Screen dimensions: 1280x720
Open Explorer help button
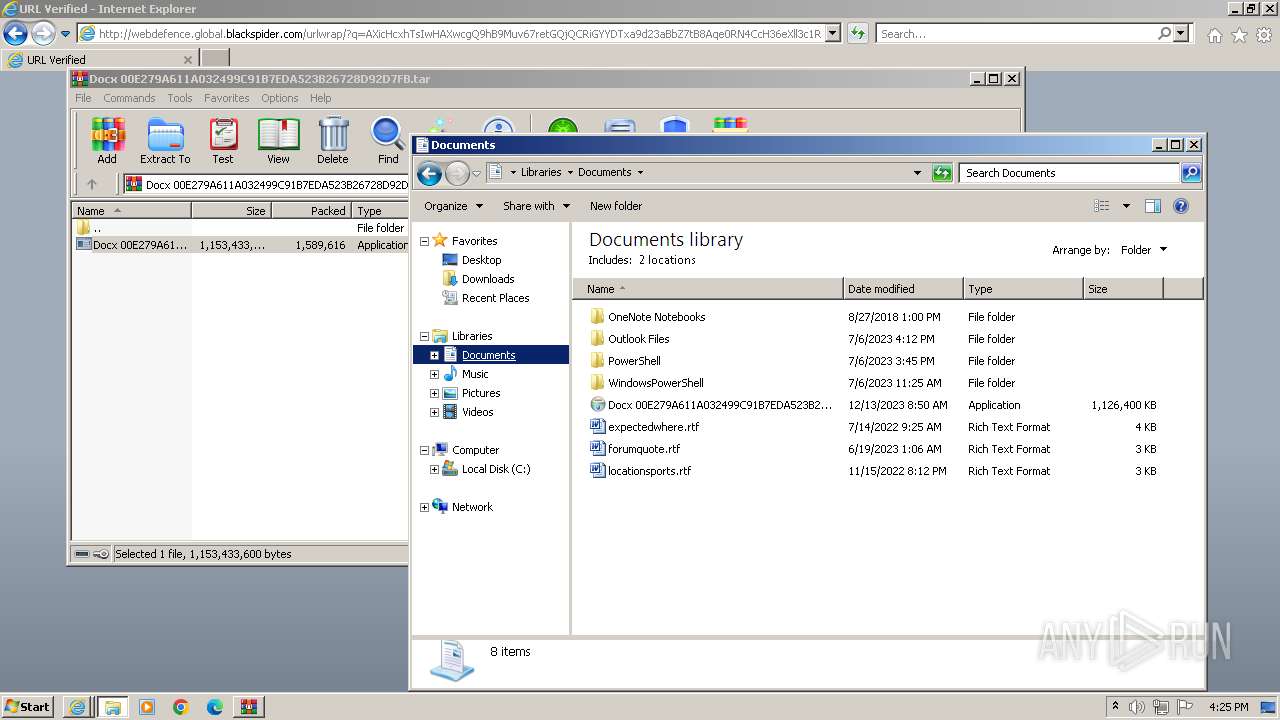[1180, 206]
